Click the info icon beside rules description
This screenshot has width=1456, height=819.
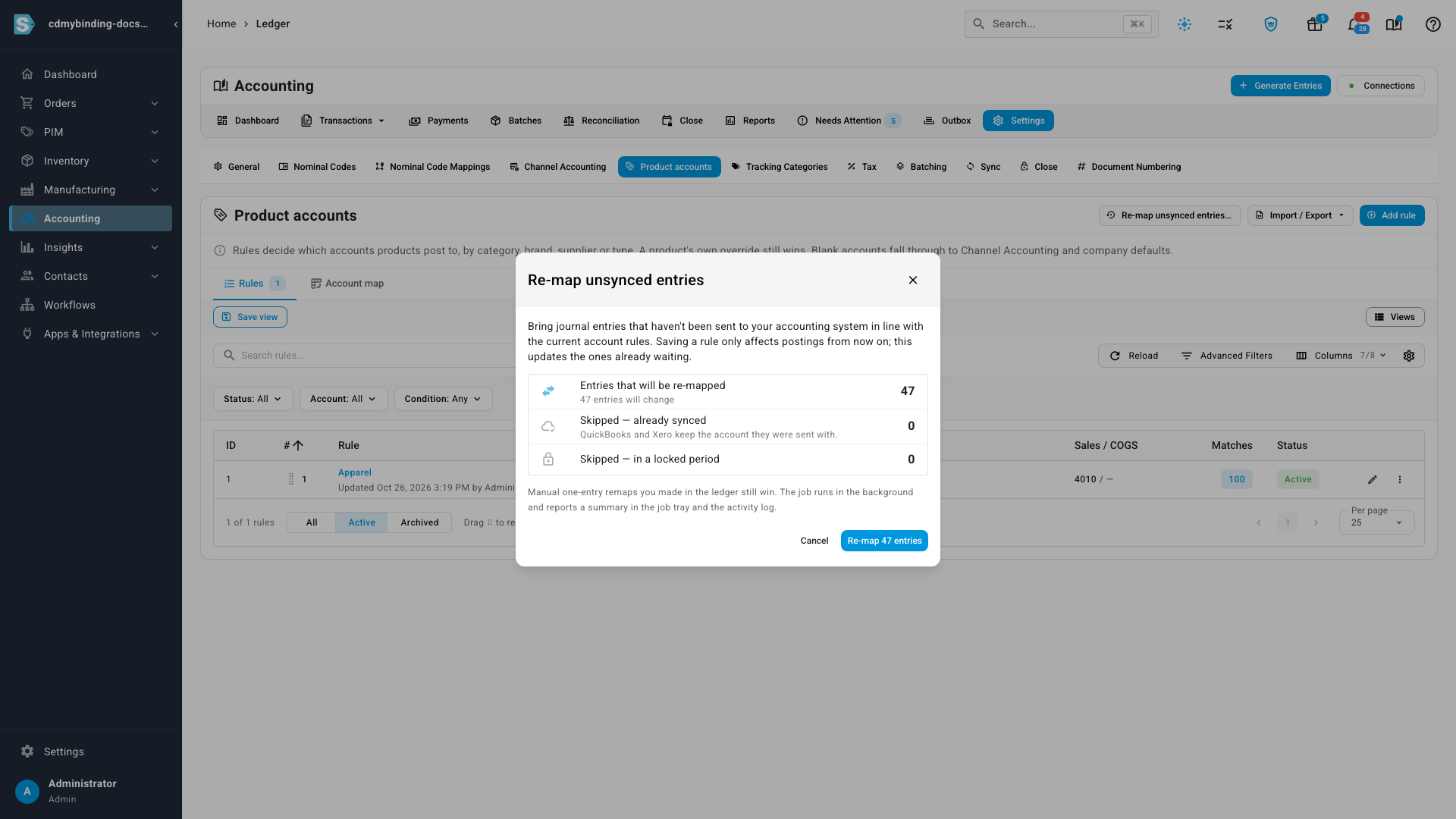pyautogui.click(x=220, y=251)
